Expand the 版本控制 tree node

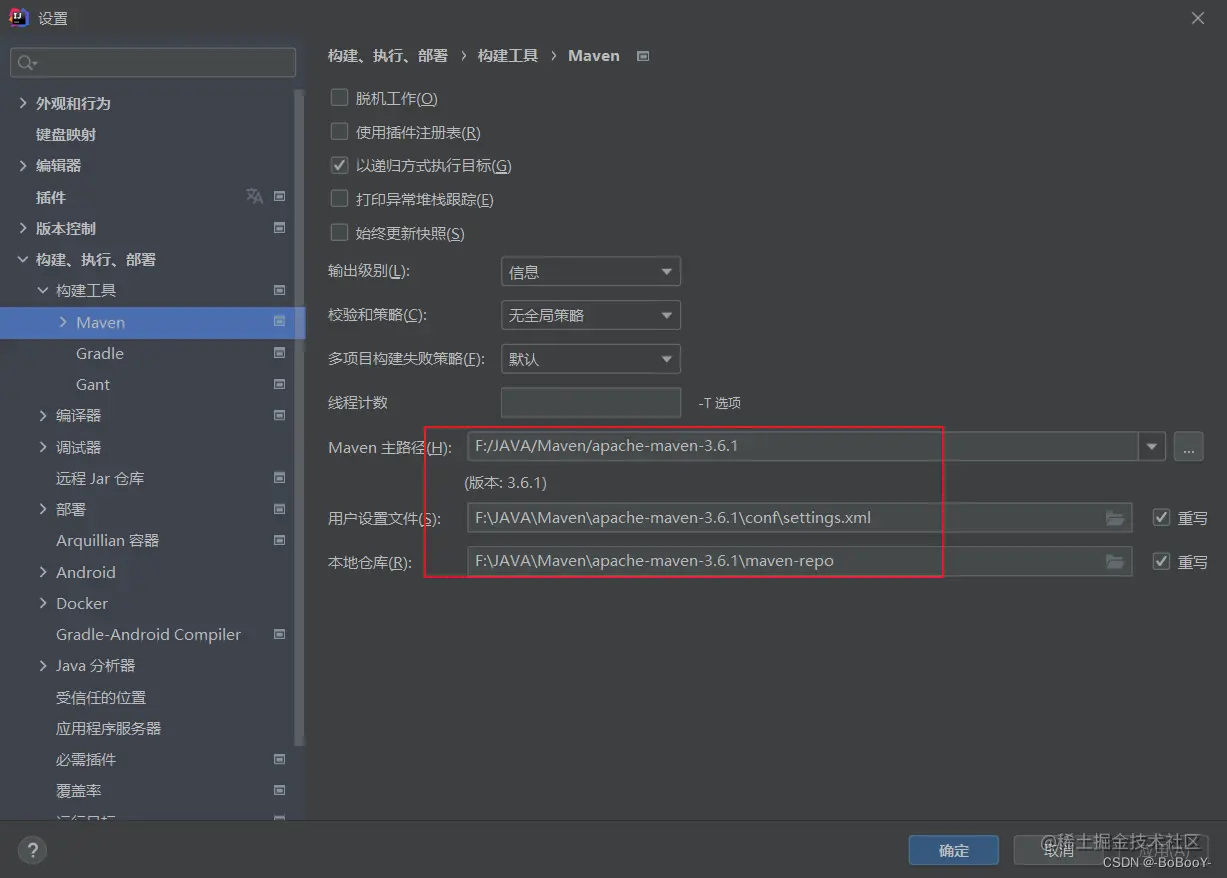(23, 228)
